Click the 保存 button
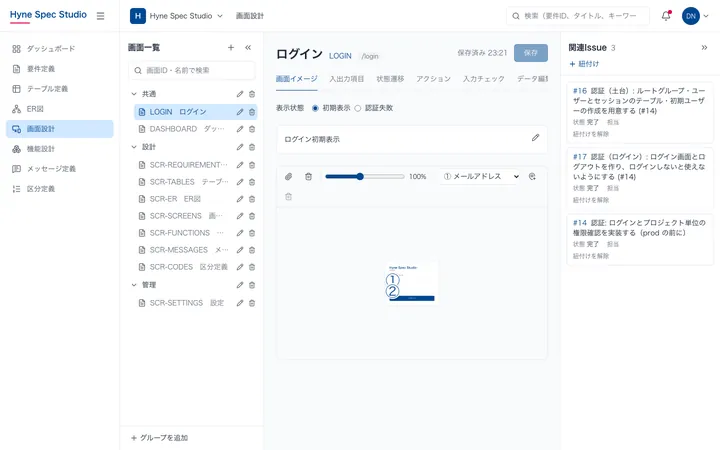This screenshot has height=450, width=720. 531,53
